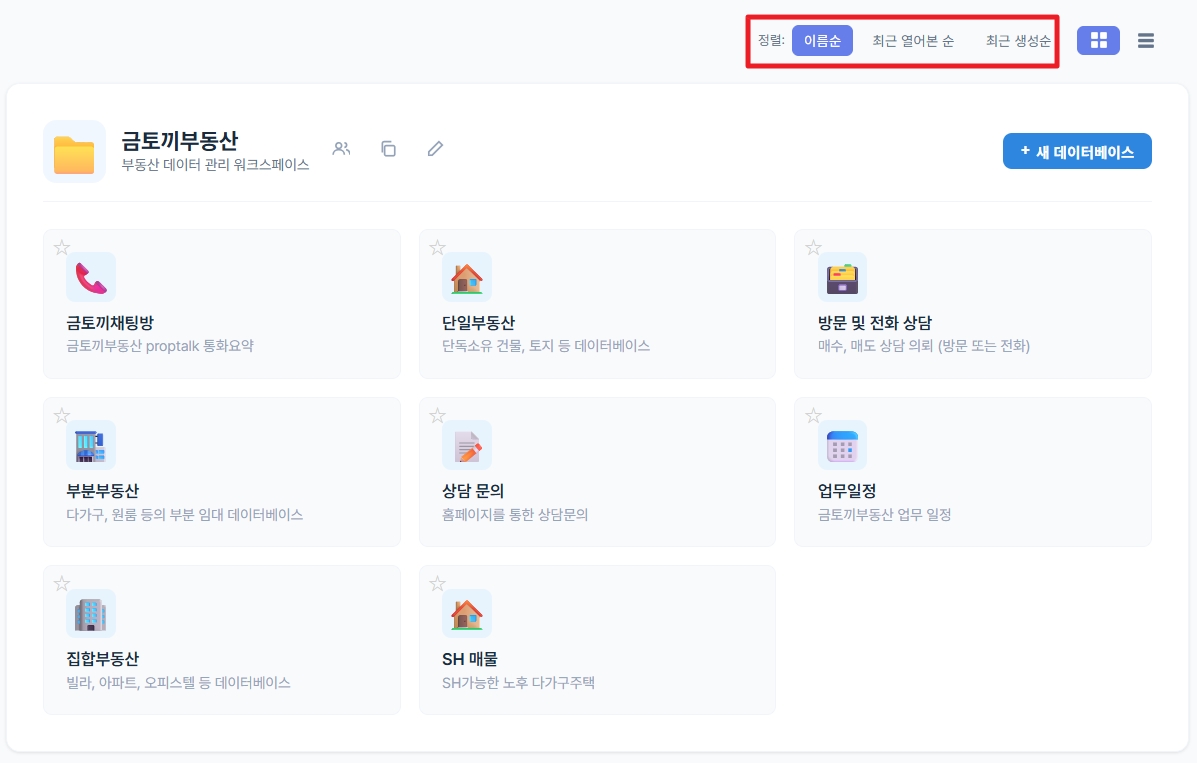Viewport: 1197px width, 763px height.
Task: Star the 업무일정 database card
Action: [813, 415]
